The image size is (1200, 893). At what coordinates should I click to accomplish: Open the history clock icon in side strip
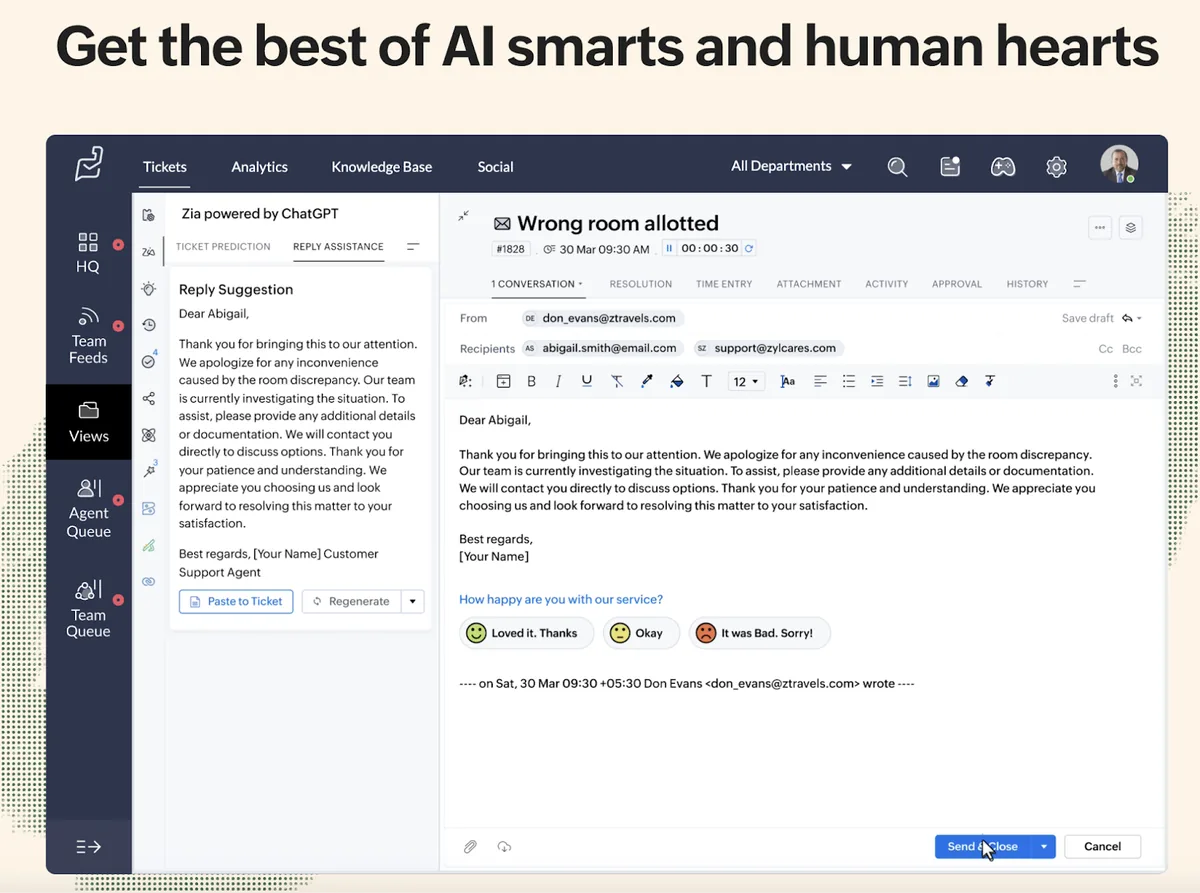coord(148,325)
